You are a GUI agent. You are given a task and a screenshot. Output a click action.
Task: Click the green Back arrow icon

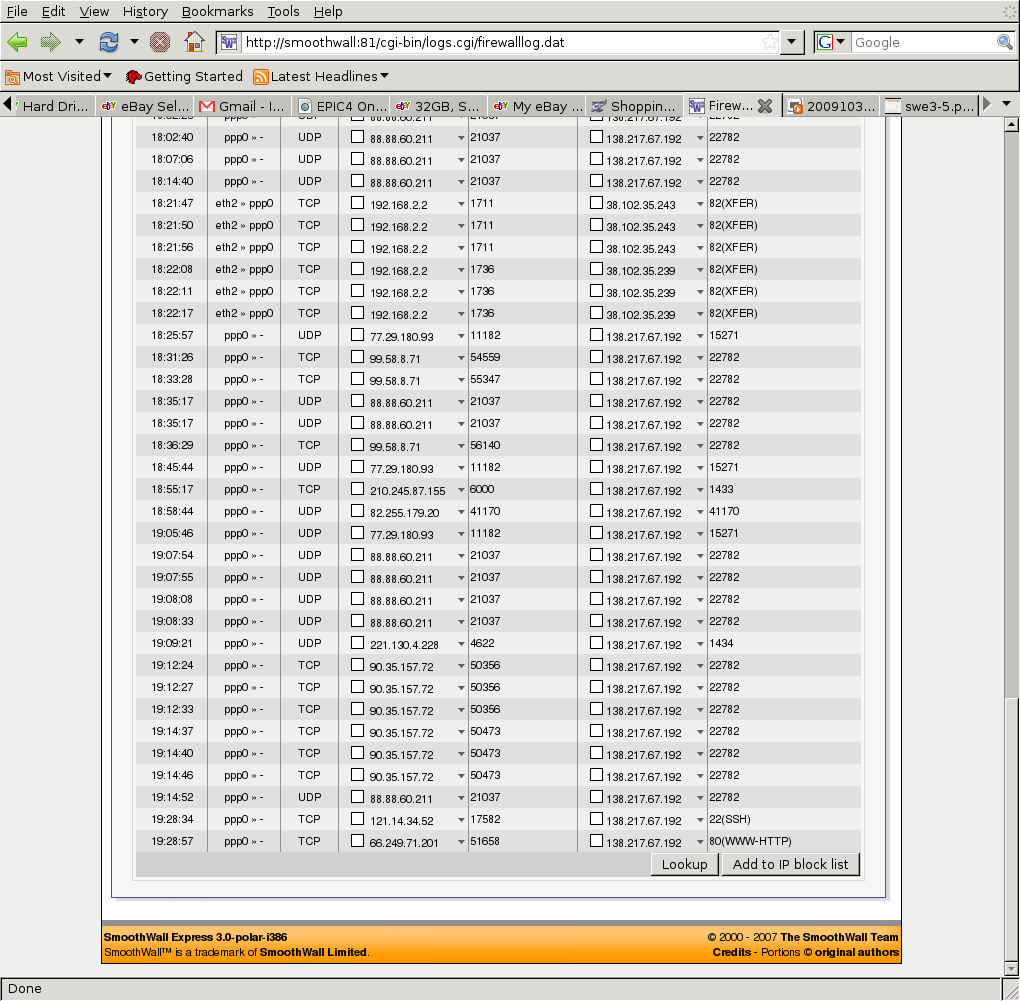pos(18,42)
